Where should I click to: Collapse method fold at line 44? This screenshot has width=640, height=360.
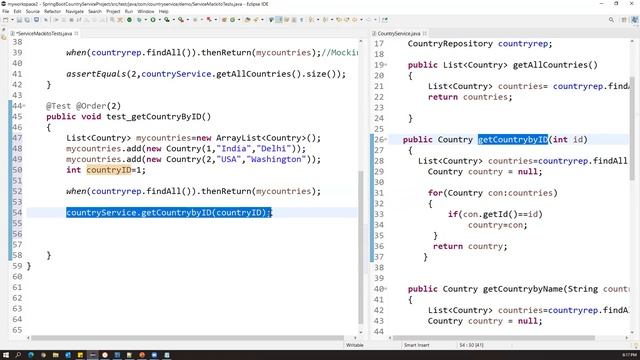tap(24, 106)
